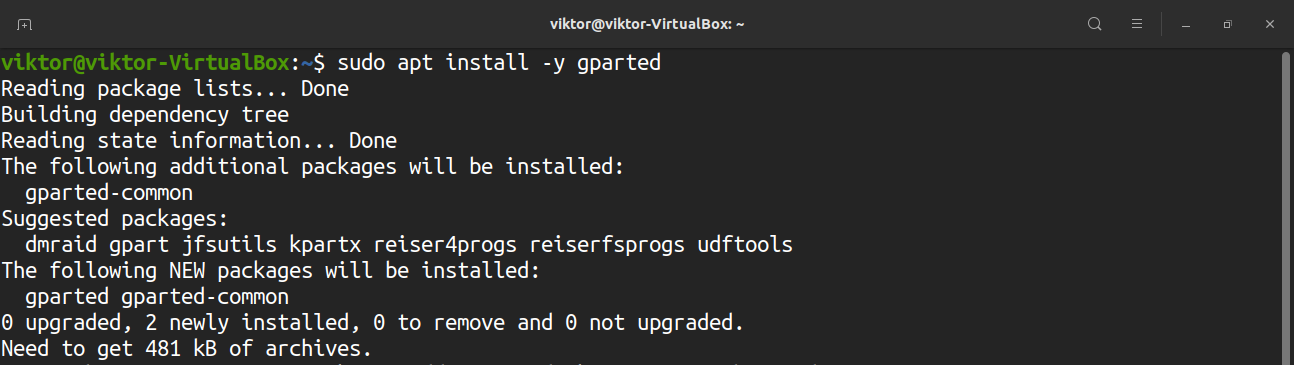The width and height of the screenshot is (1294, 365).
Task: Open the hamburger menu in the title bar
Action: (1137, 23)
